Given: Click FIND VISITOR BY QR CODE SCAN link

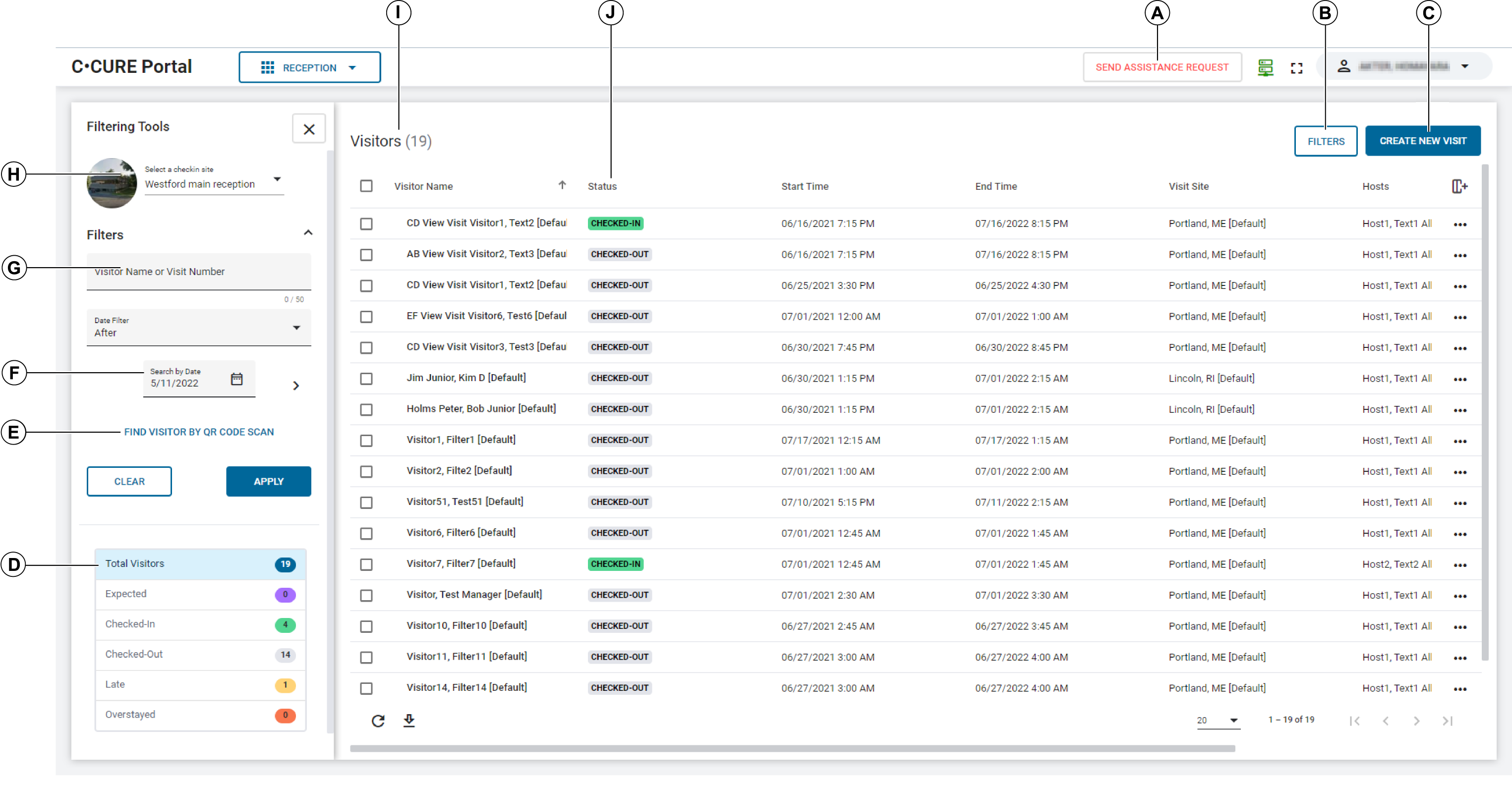Looking at the screenshot, I should pyautogui.click(x=199, y=432).
